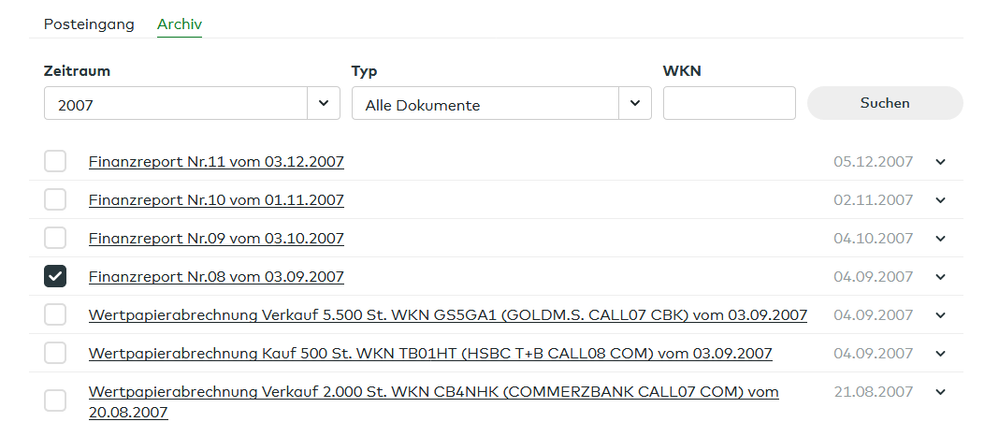Uncheck the Finanzreport Nr.08 checkbox

click(x=55, y=277)
